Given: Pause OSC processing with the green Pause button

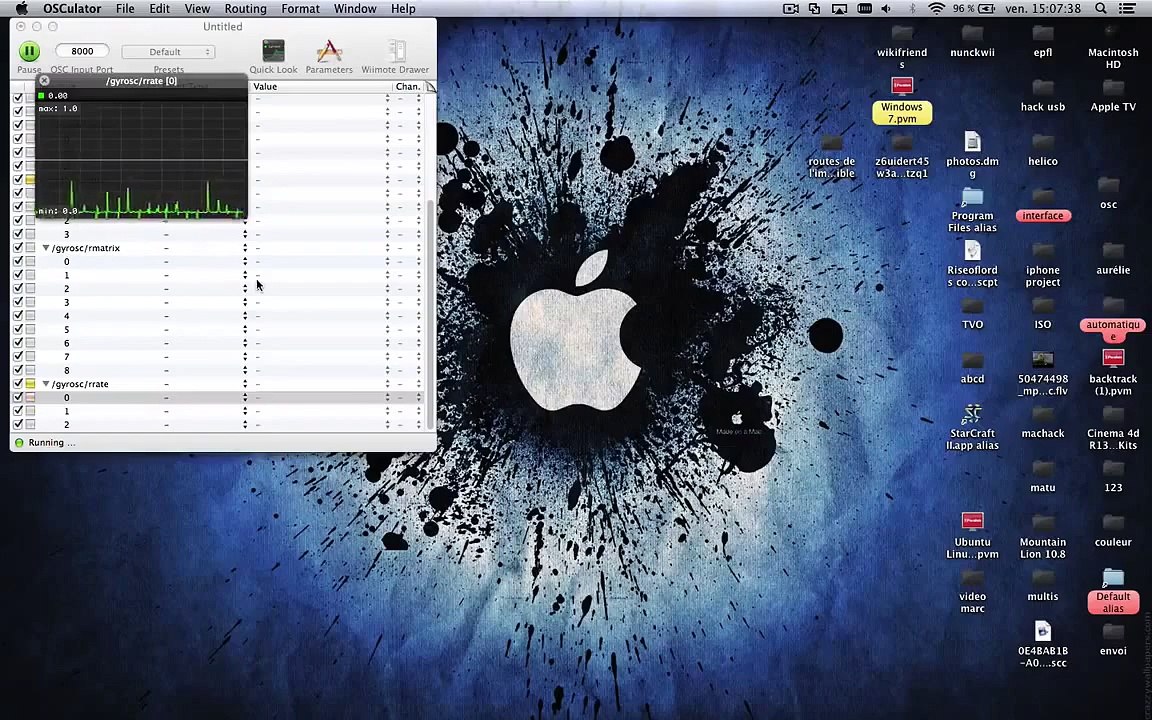Looking at the screenshot, I should pos(29,51).
